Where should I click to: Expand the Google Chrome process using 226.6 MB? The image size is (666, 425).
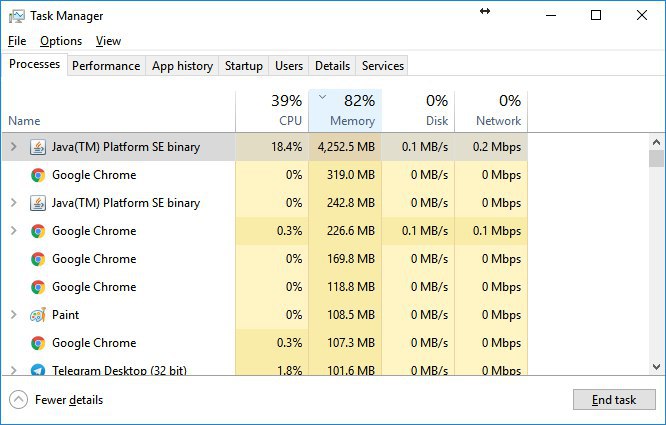coord(14,231)
